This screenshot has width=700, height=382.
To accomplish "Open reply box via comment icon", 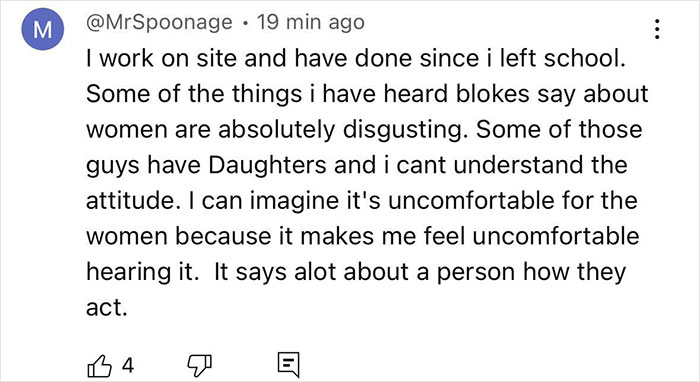I will coord(288,365).
